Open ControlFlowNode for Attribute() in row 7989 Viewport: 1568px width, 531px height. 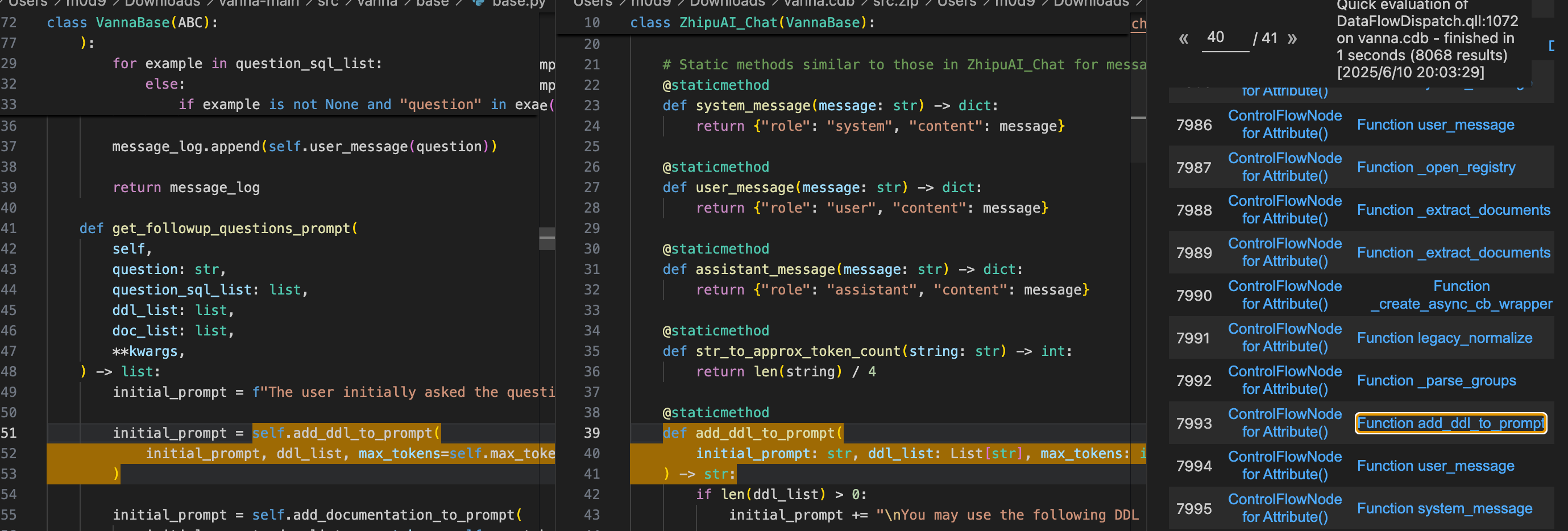(x=1284, y=252)
